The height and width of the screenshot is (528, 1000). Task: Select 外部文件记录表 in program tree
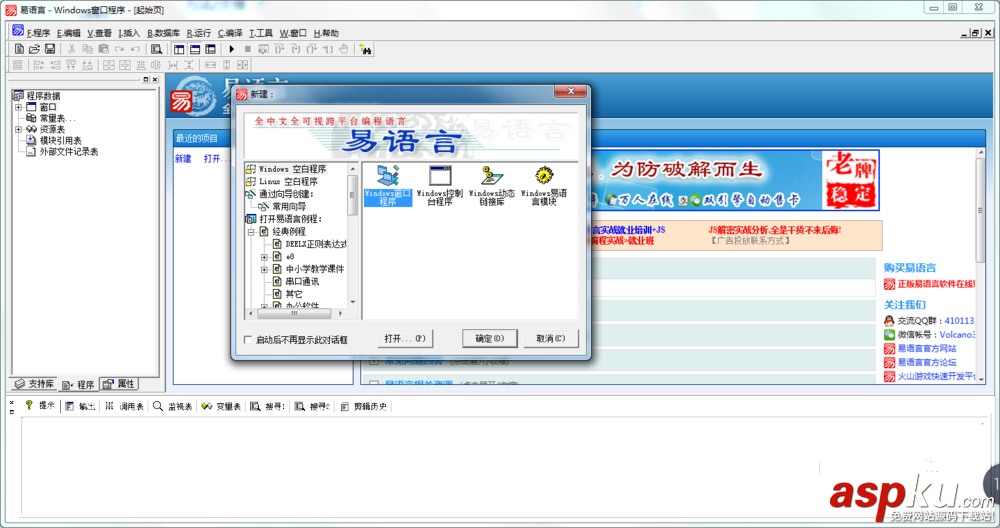69,152
